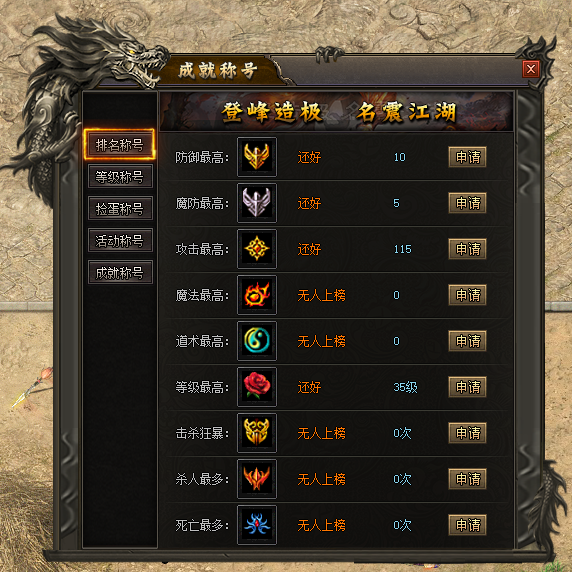Click 申请 in the 死亡最多 row
Image resolution: width=572 pixels, height=572 pixels.
click(x=467, y=525)
